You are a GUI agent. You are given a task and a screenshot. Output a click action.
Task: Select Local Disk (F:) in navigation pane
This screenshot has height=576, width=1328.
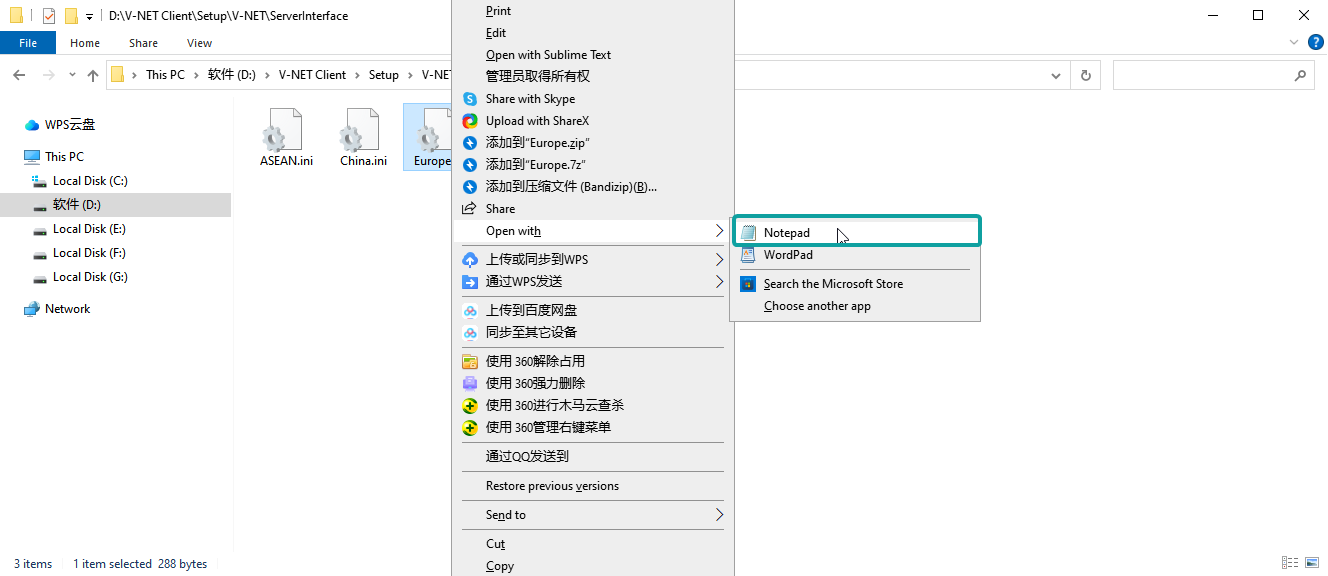[x=89, y=253]
